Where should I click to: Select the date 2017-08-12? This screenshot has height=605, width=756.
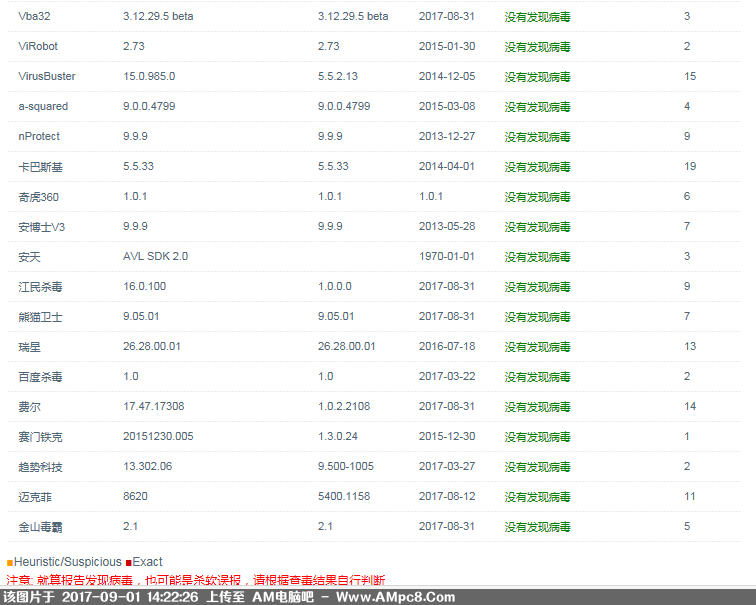(x=447, y=497)
